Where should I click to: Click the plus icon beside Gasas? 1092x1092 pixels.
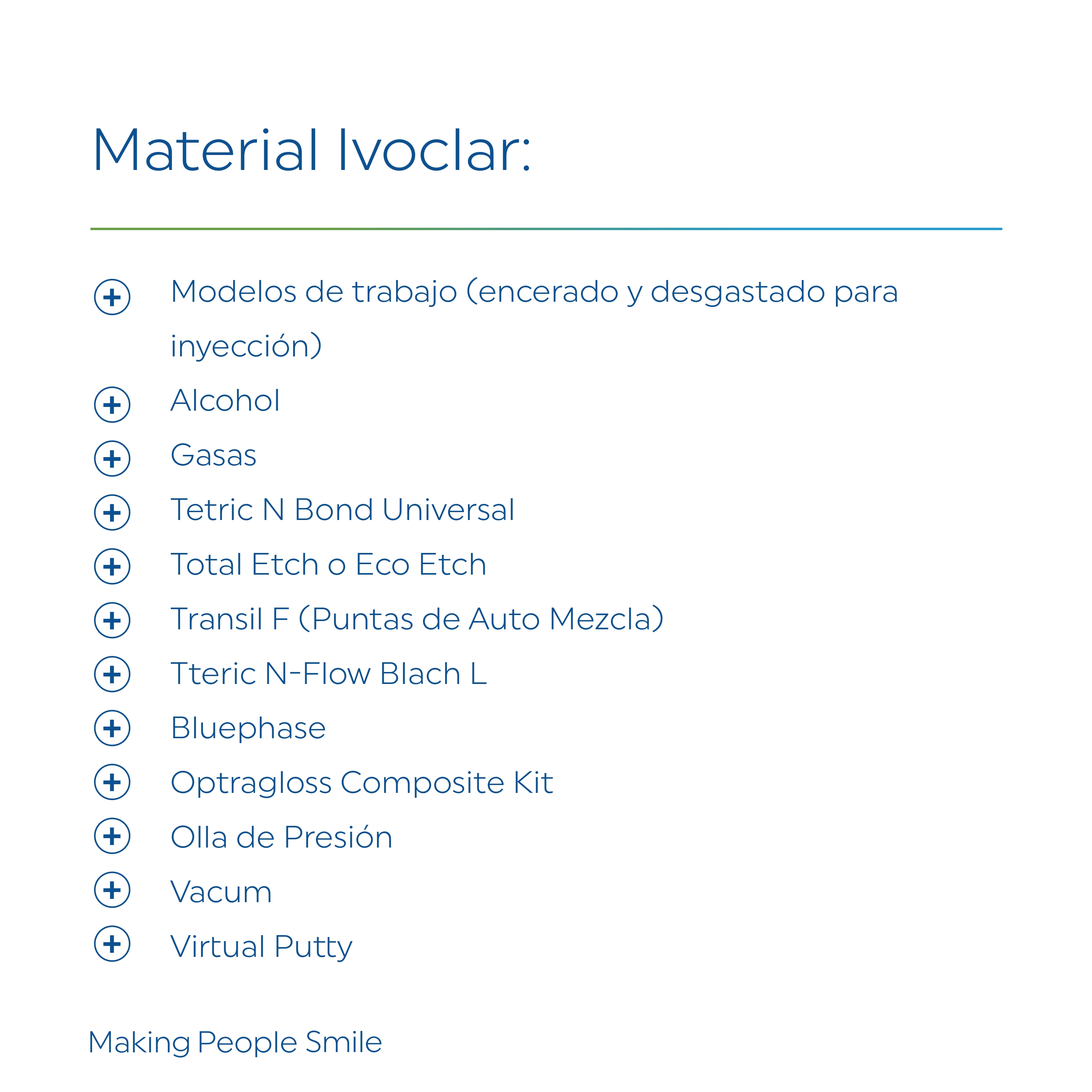tap(112, 458)
